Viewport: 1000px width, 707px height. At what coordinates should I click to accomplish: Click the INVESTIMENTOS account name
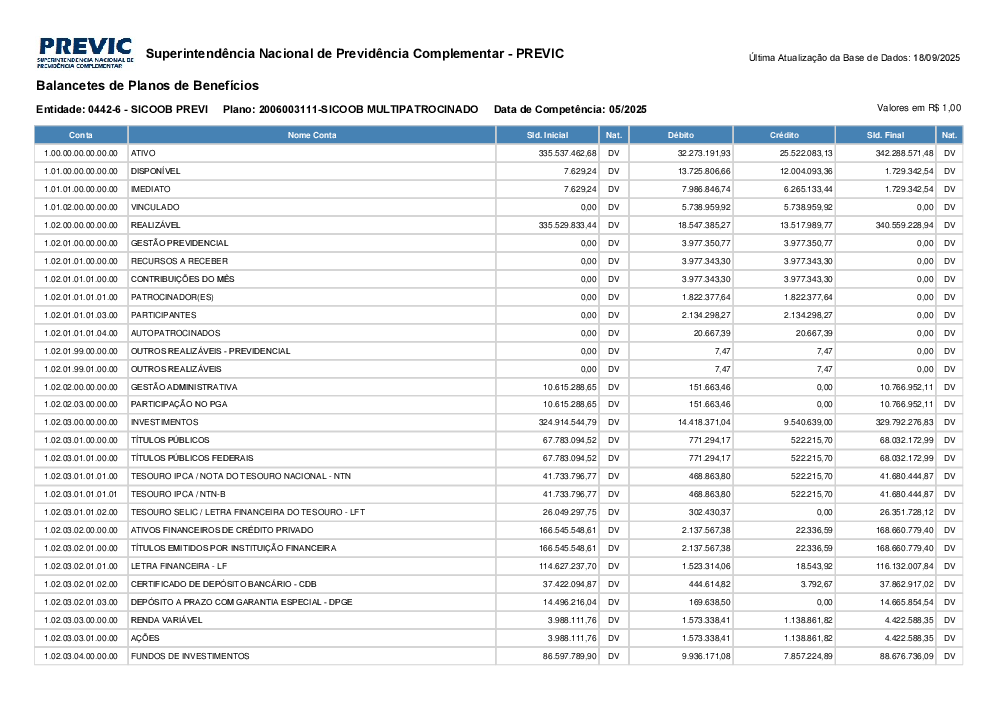[164, 423]
